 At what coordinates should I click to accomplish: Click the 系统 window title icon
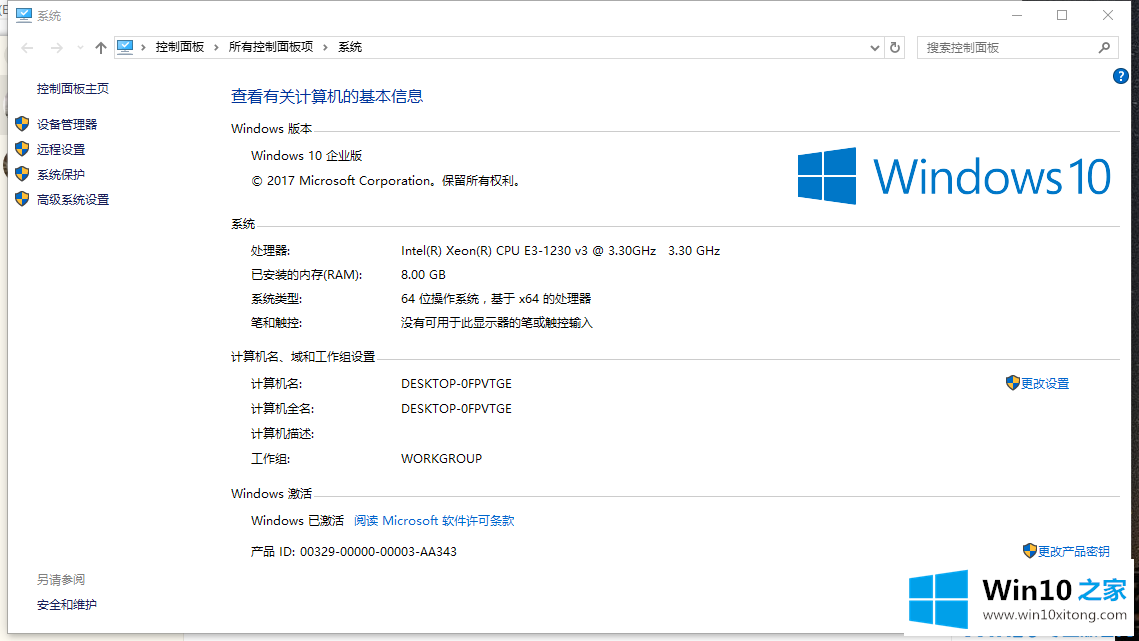tap(24, 15)
